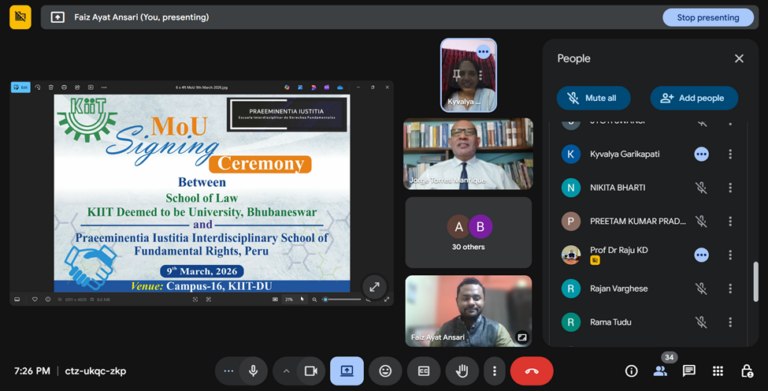Open more options for Prof Dr Raju KD

(x=730, y=255)
